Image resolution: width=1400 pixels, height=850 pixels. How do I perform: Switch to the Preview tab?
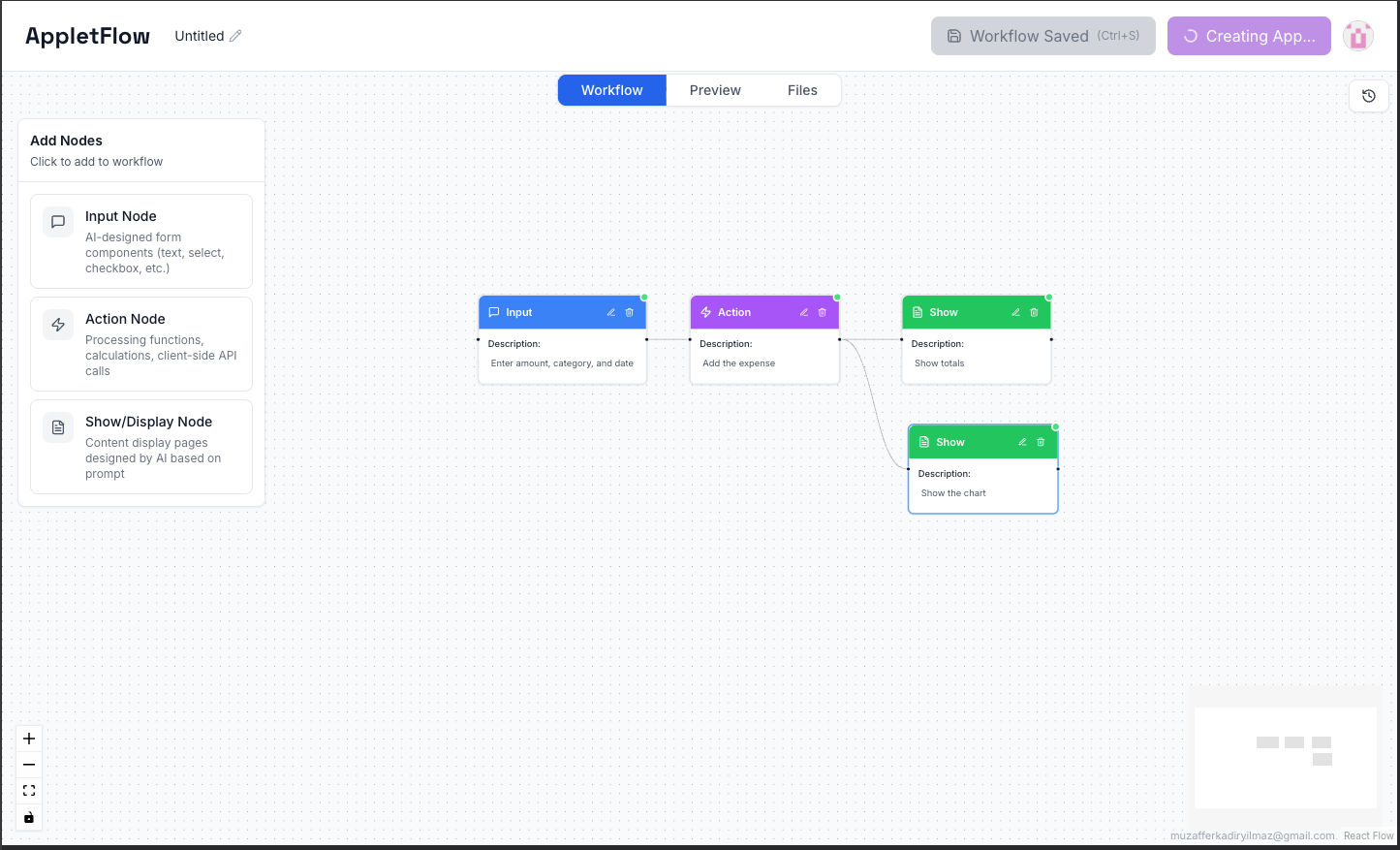(x=715, y=89)
